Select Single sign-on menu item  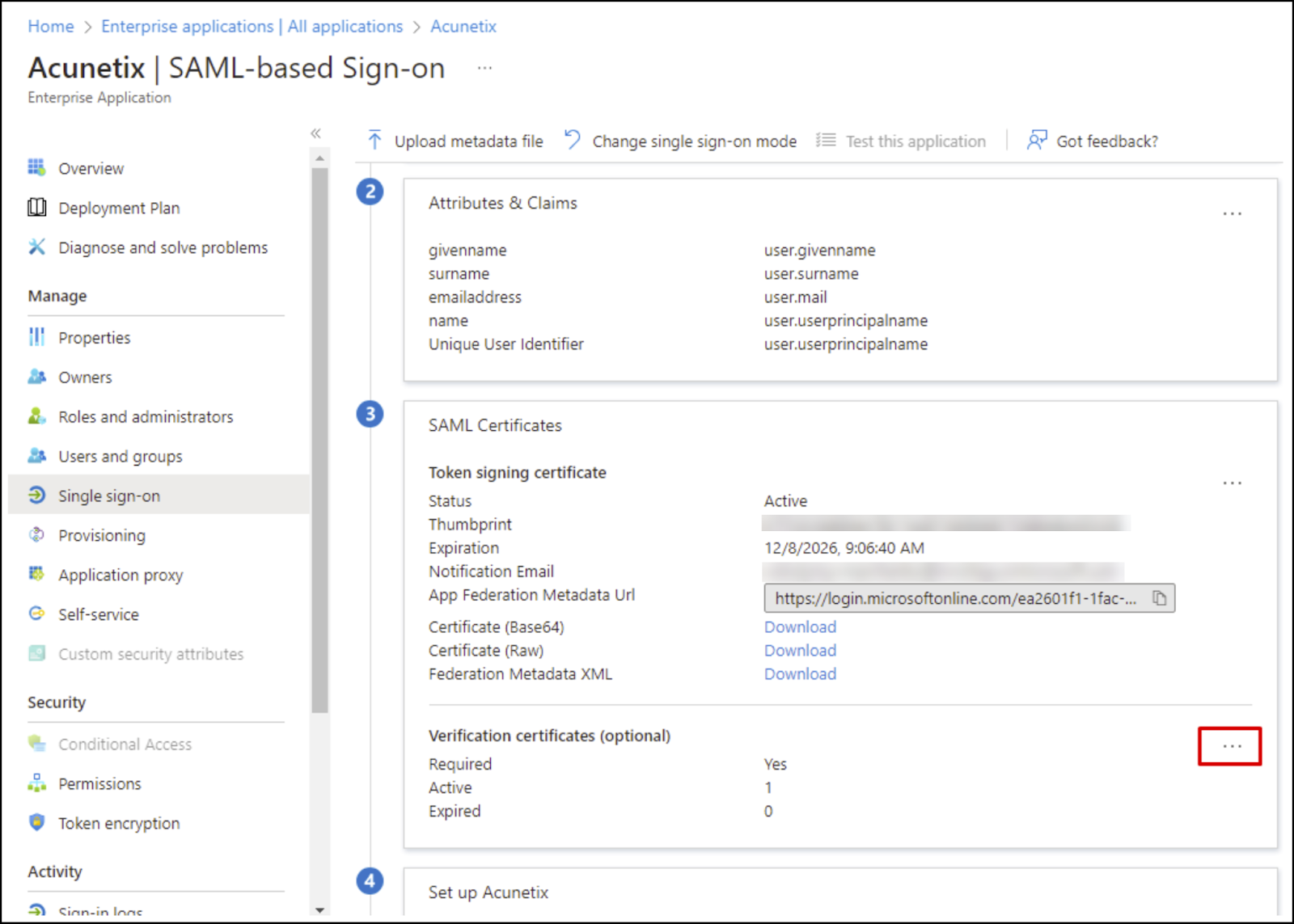[x=159, y=496]
